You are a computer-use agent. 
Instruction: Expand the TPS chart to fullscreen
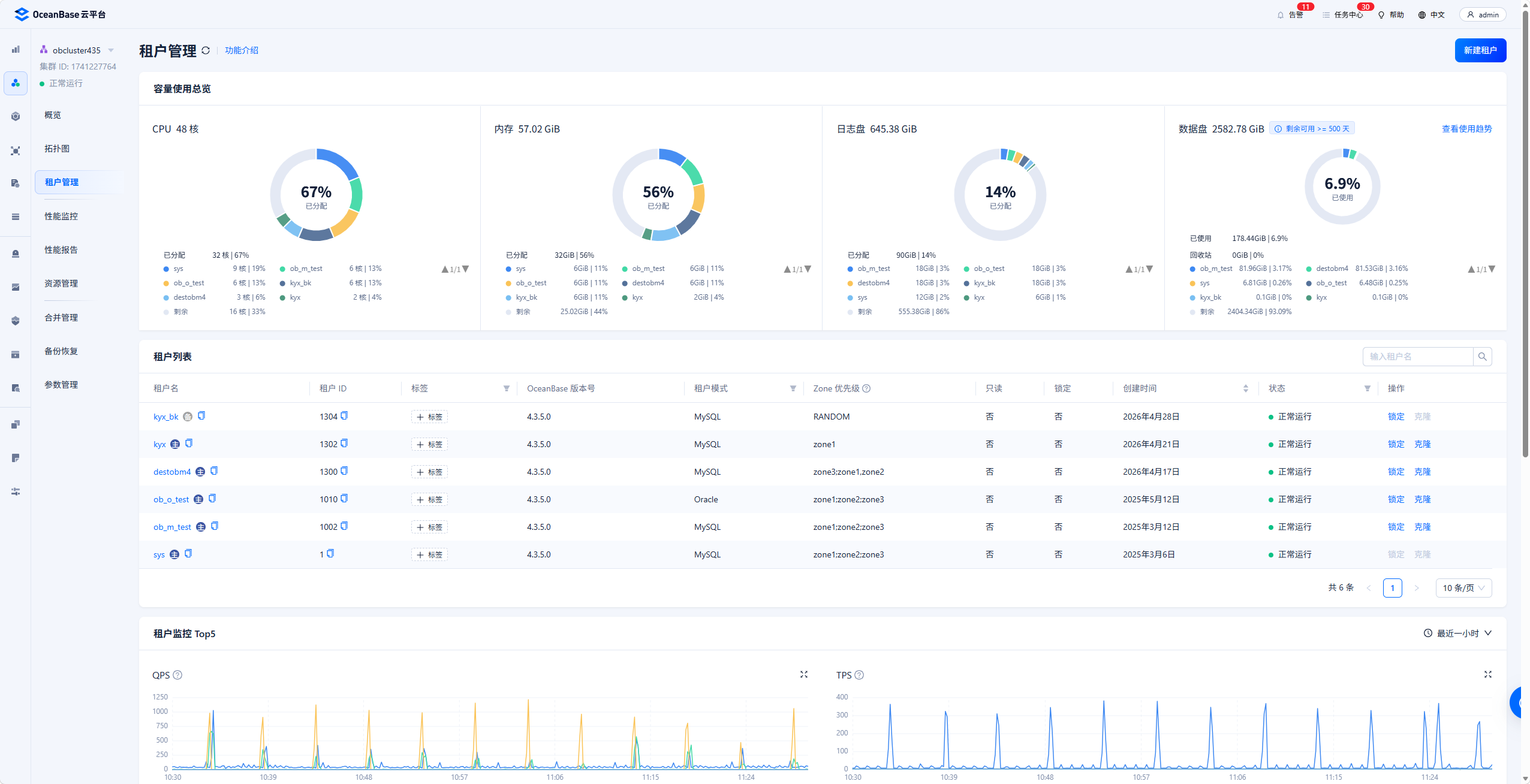pos(1487,674)
